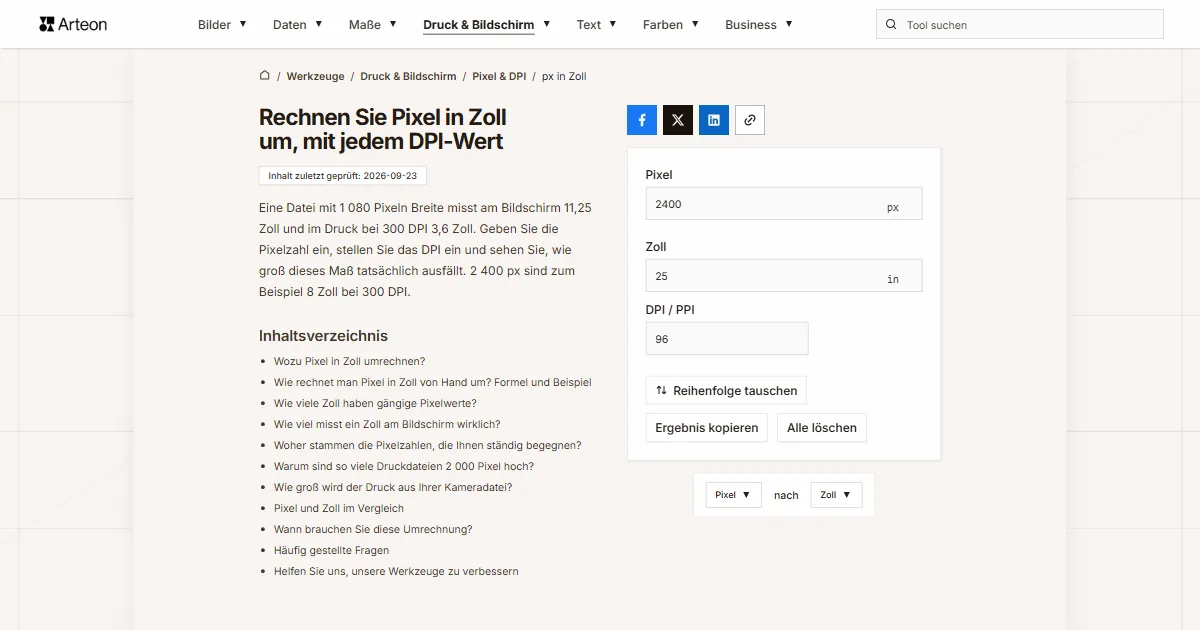
Task: Open Warum sind so viele Druckdateien link
Action: 404,466
